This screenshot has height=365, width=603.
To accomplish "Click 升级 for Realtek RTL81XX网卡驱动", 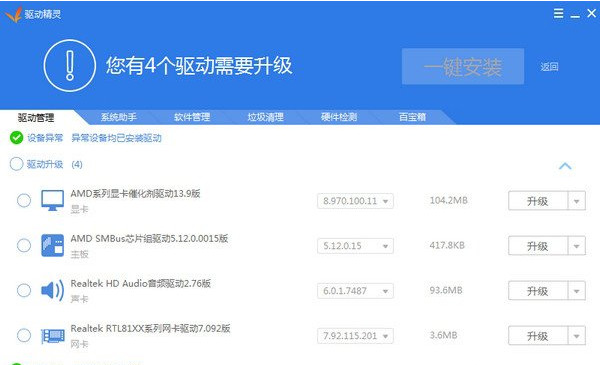I will [538, 336].
